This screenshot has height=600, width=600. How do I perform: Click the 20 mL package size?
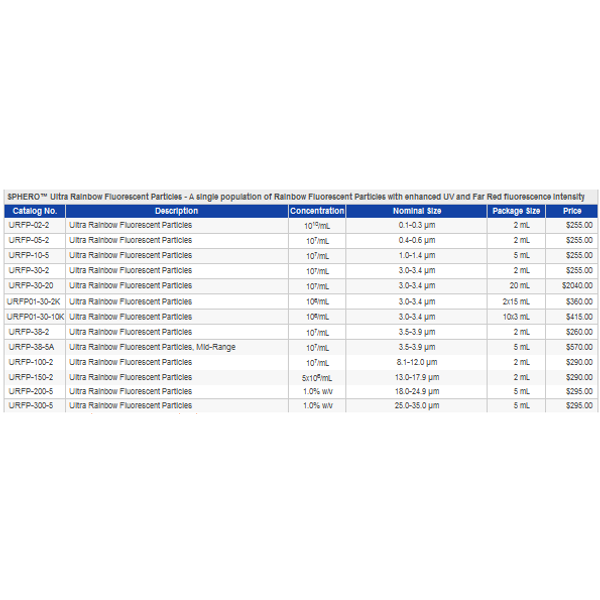(x=519, y=285)
